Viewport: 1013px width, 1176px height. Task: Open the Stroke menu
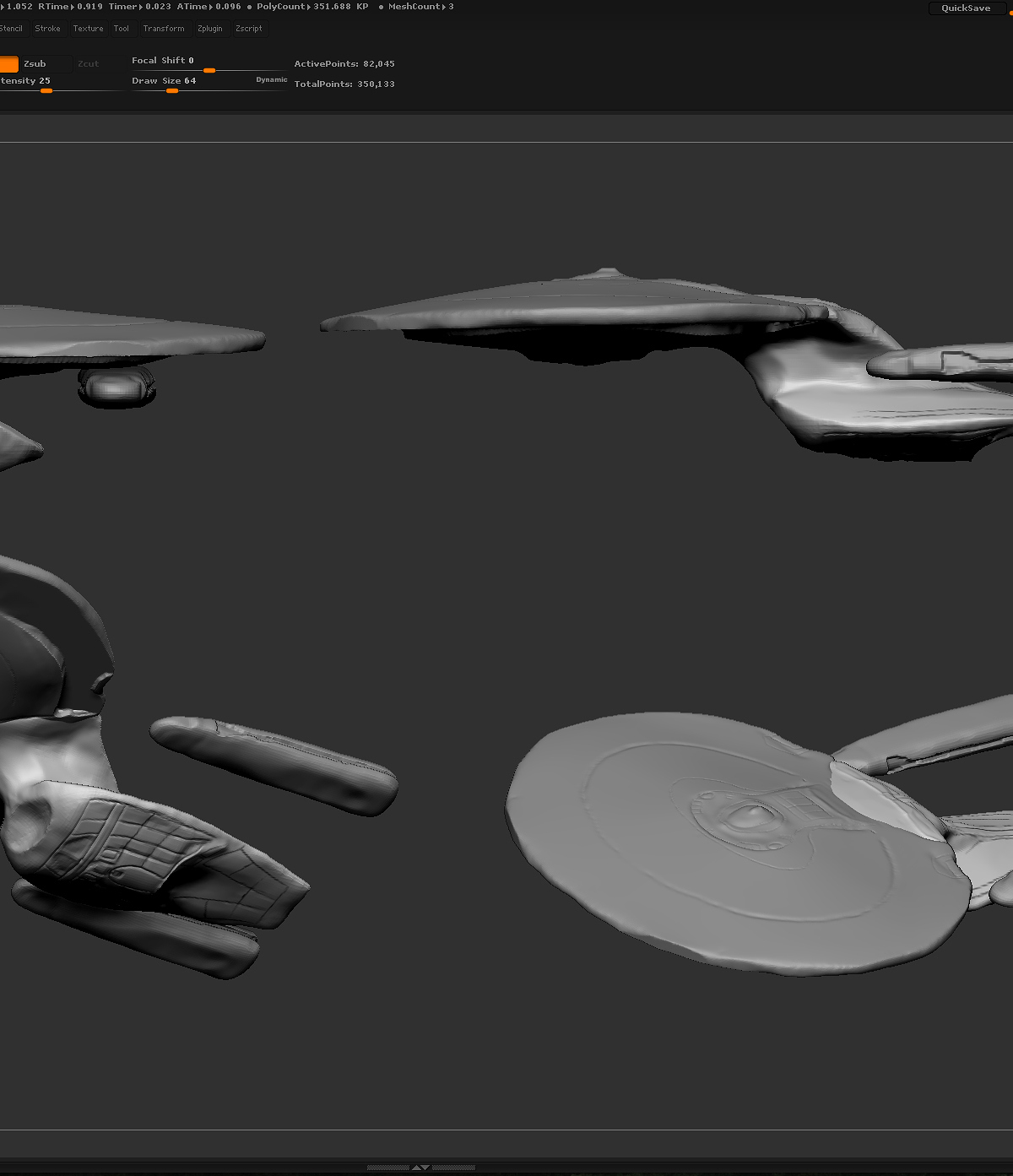(x=47, y=29)
